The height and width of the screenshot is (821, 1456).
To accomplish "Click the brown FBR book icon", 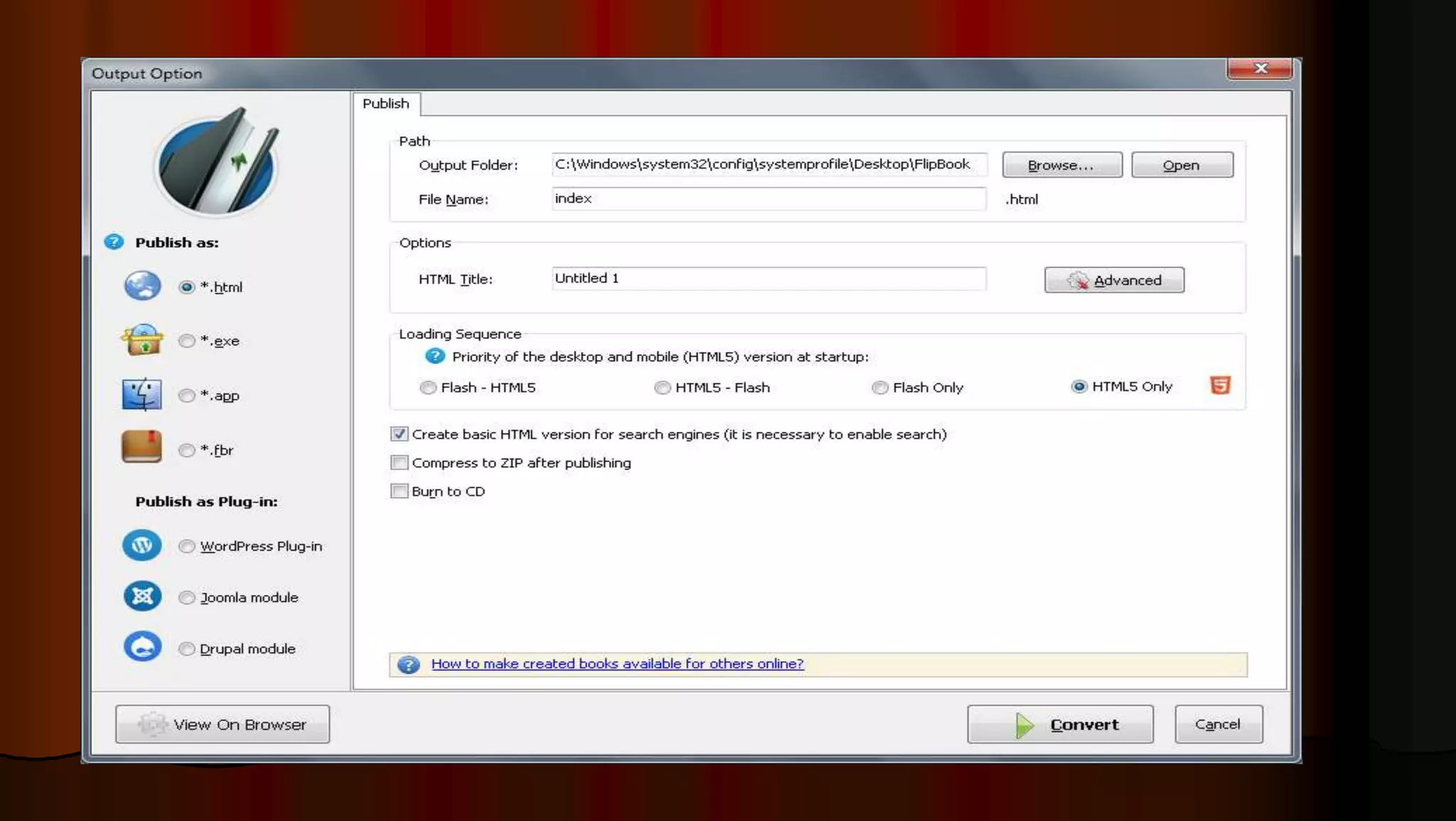I will pyautogui.click(x=141, y=448).
